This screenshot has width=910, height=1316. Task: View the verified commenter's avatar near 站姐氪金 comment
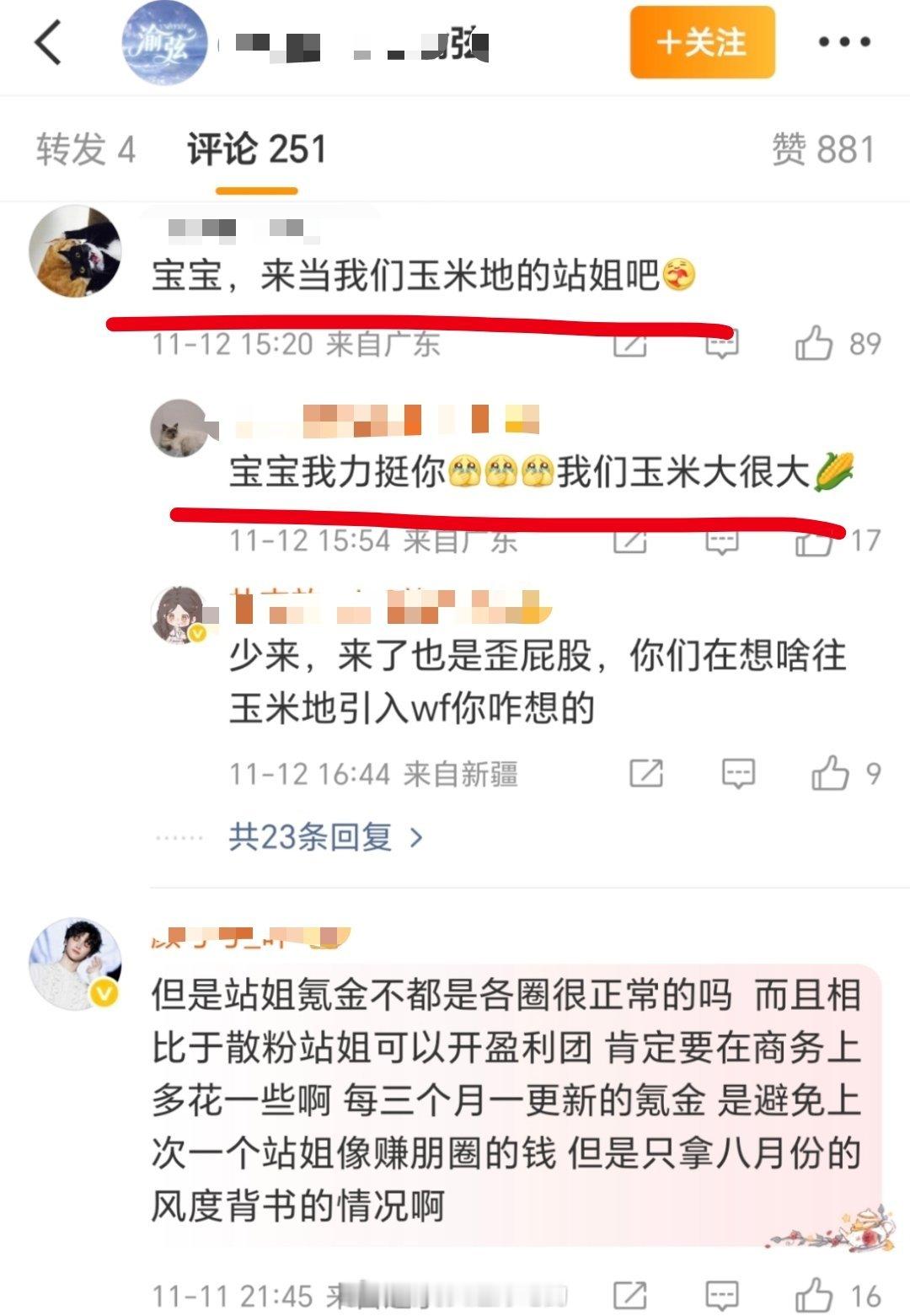tap(75, 963)
